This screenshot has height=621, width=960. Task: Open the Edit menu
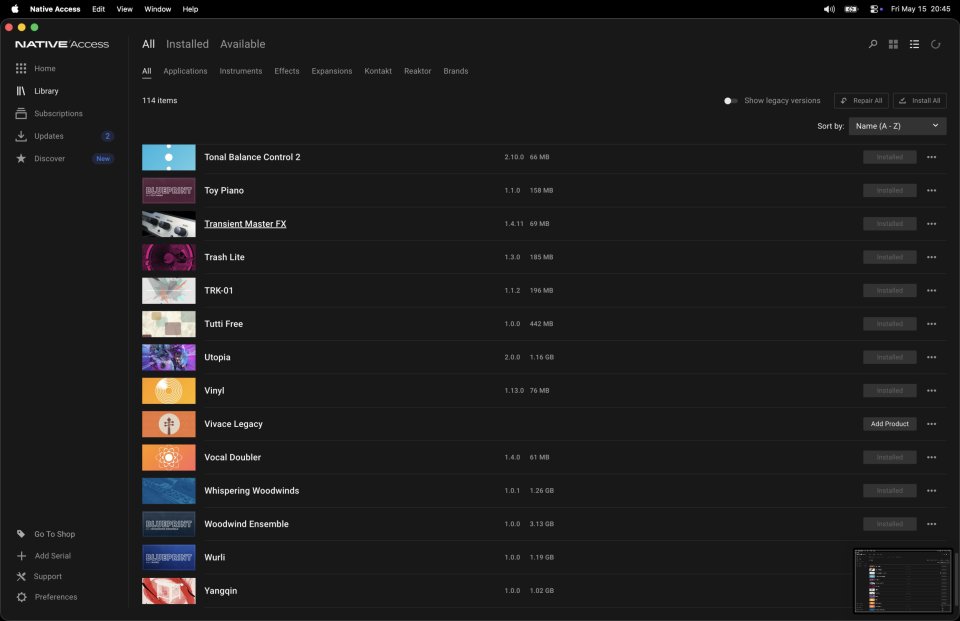pos(98,9)
